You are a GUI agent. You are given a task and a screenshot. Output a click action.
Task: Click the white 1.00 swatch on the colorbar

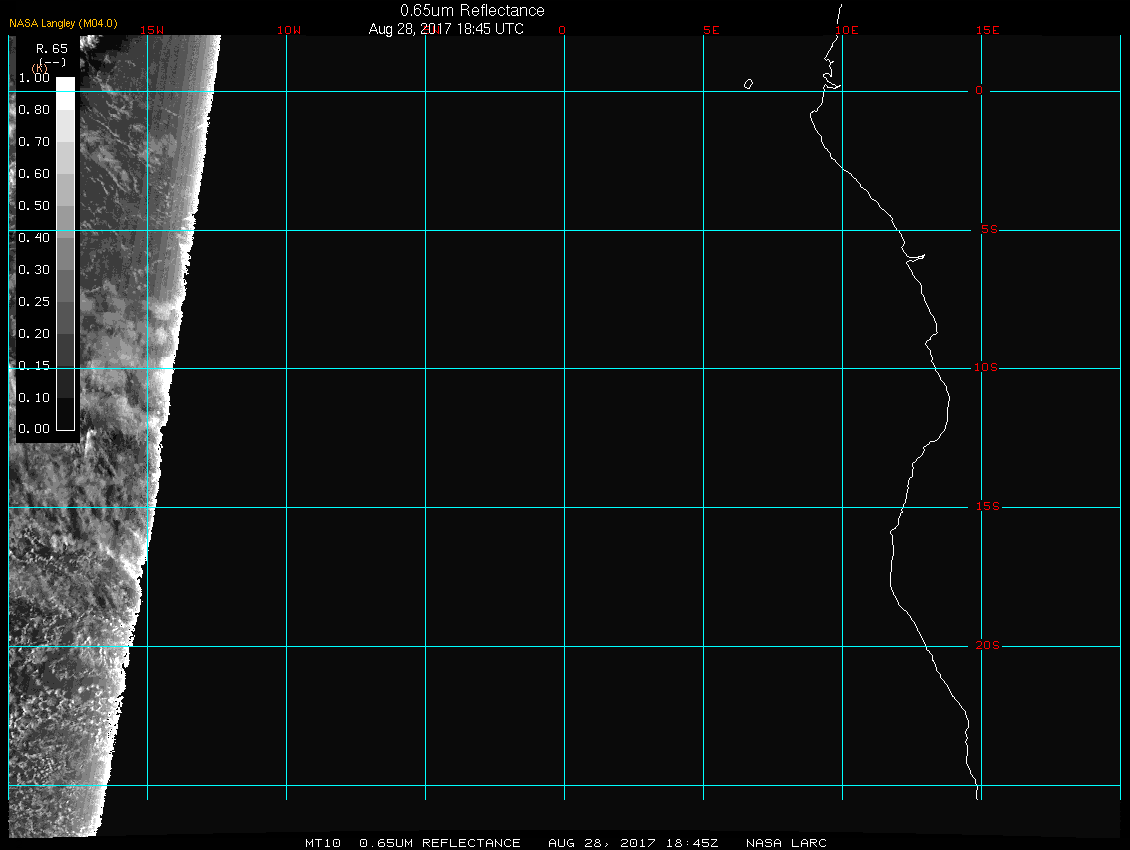(x=65, y=84)
